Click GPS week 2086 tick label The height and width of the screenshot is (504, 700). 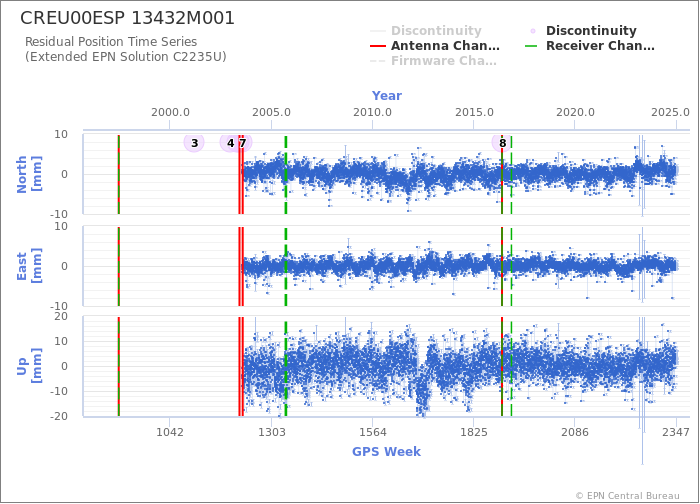(575, 432)
